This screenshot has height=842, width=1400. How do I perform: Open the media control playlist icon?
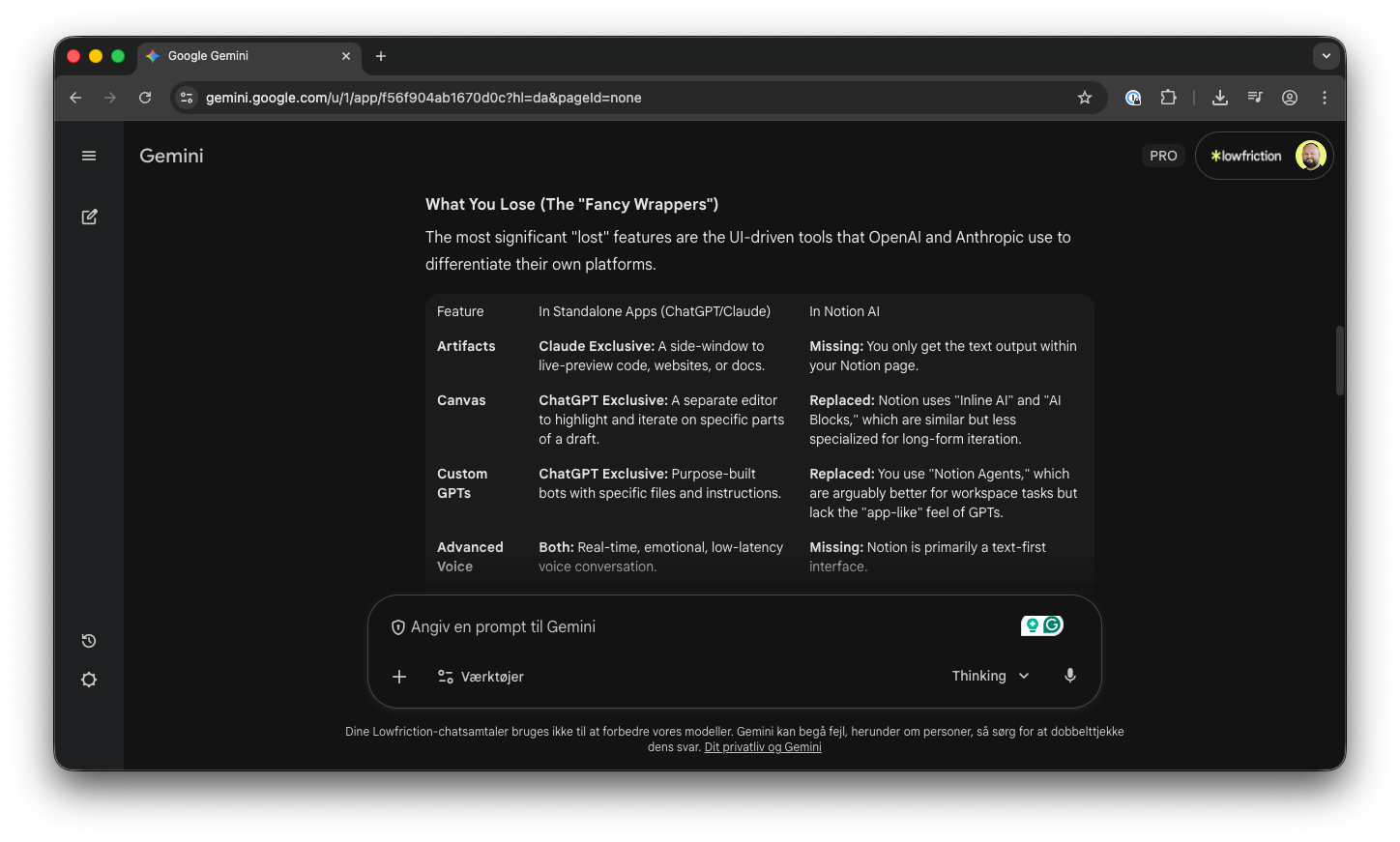1255,98
